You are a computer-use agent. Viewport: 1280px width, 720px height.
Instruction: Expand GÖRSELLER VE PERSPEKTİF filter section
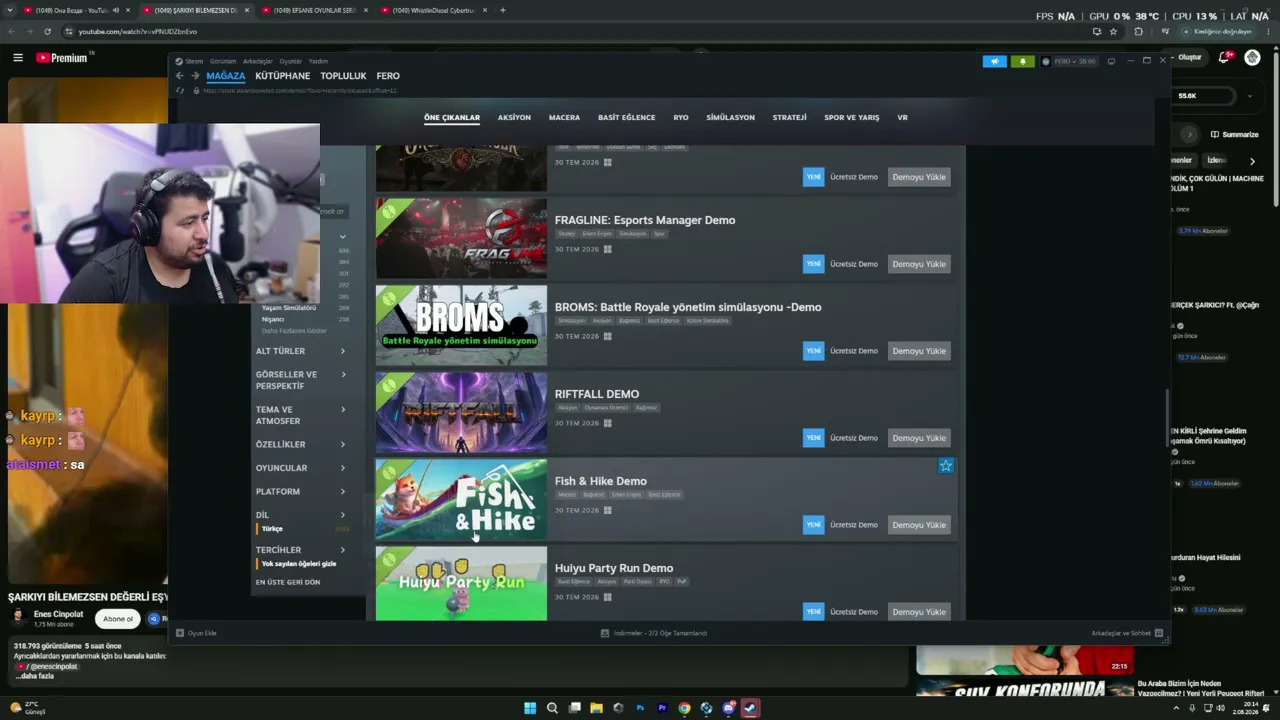point(300,380)
